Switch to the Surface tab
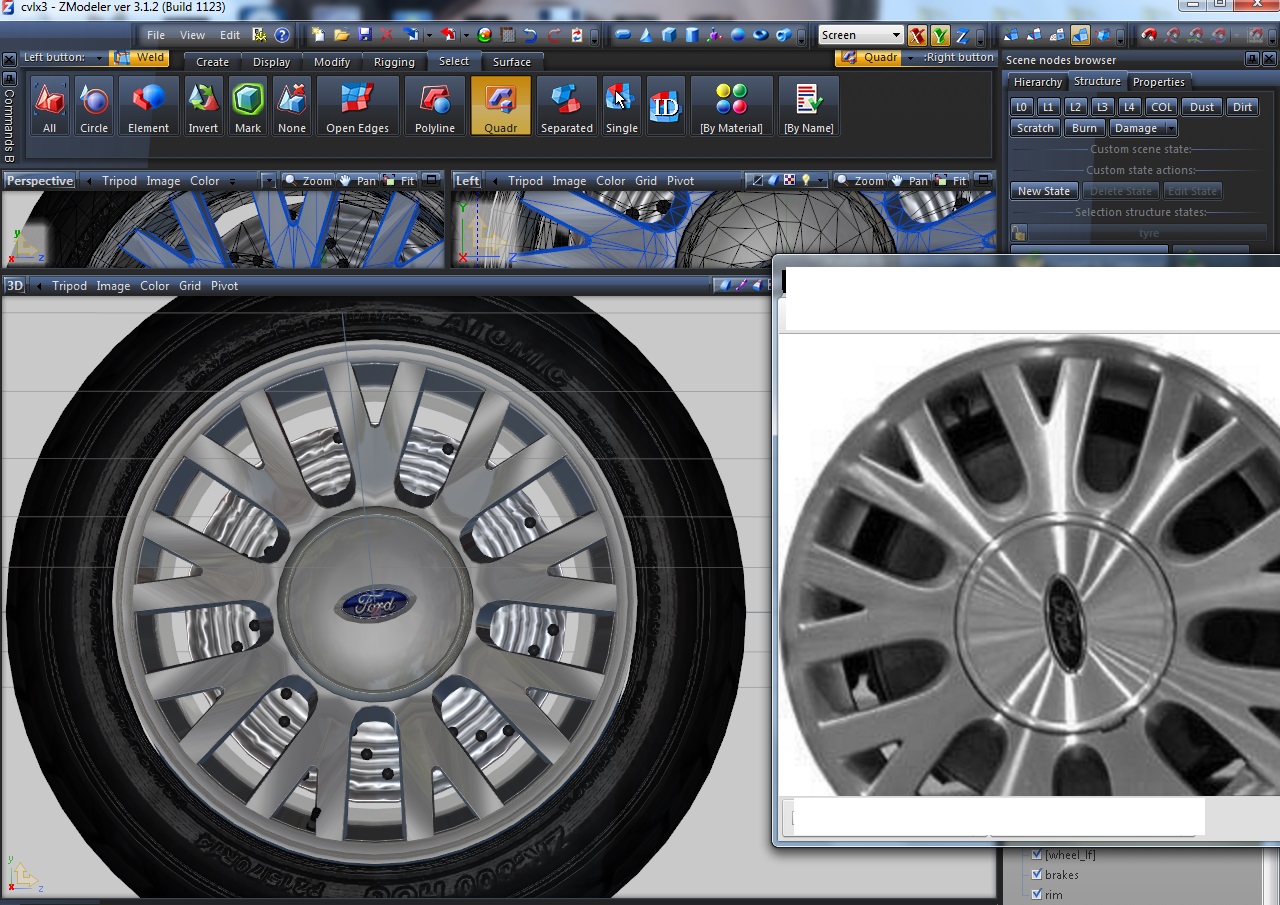The height and width of the screenshot is (905, 1280). click(x=512, y=62)
